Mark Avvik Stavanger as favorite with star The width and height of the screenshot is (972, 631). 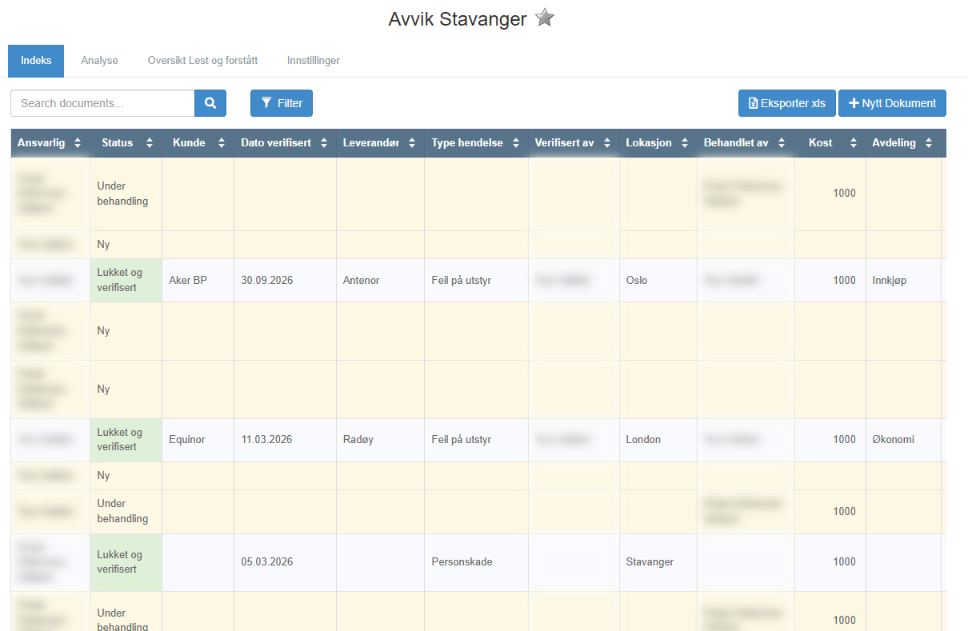pos(545,17)
